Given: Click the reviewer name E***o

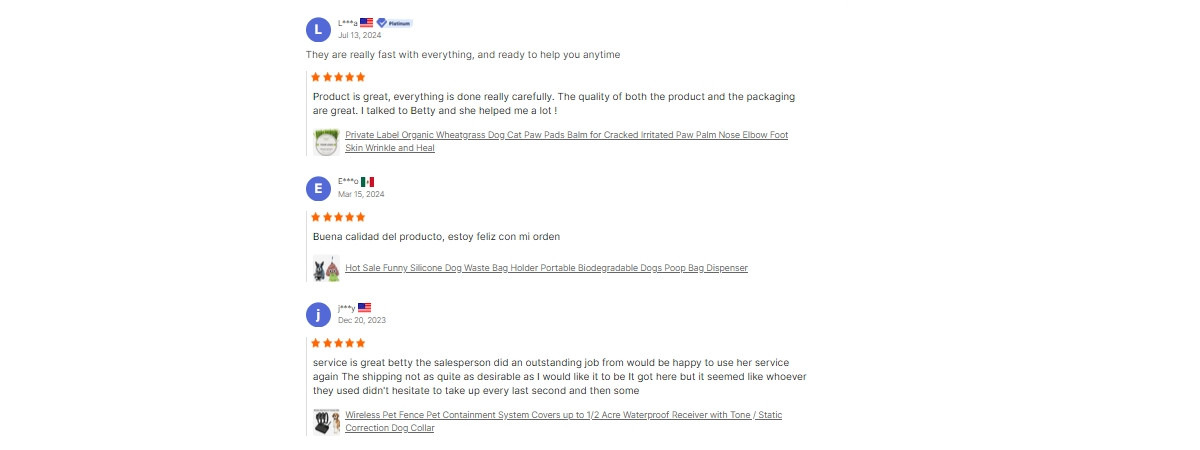Looking at the screenshot, I should [348, 182].
